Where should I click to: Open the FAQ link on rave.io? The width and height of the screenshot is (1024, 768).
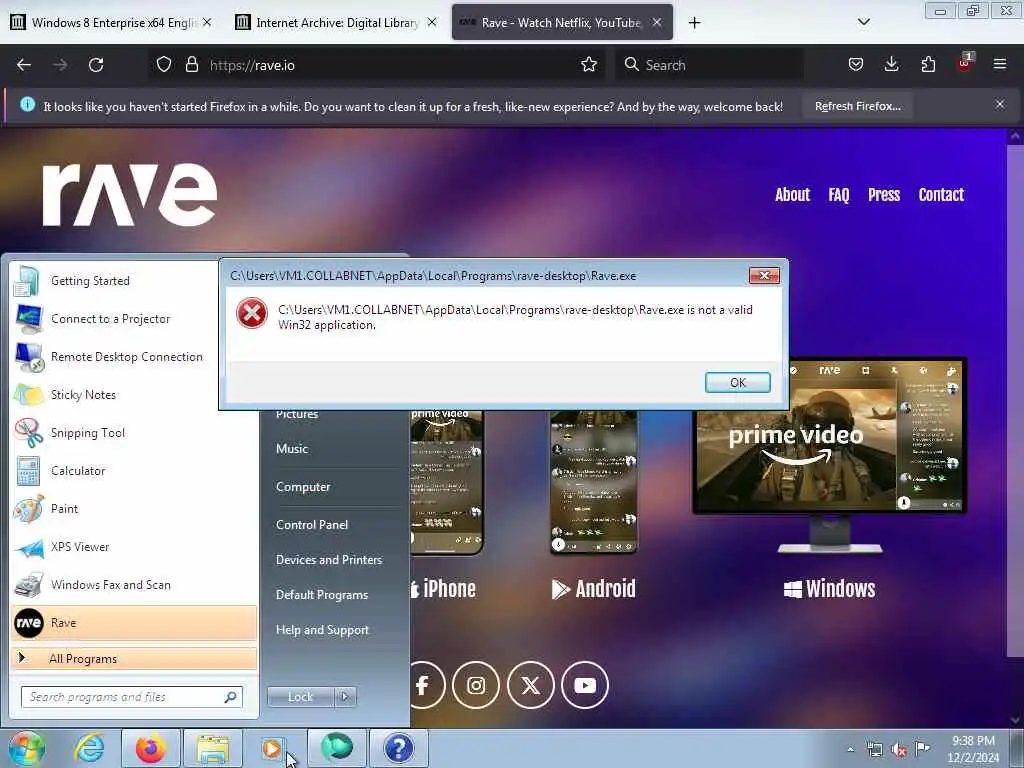(839, 195)
